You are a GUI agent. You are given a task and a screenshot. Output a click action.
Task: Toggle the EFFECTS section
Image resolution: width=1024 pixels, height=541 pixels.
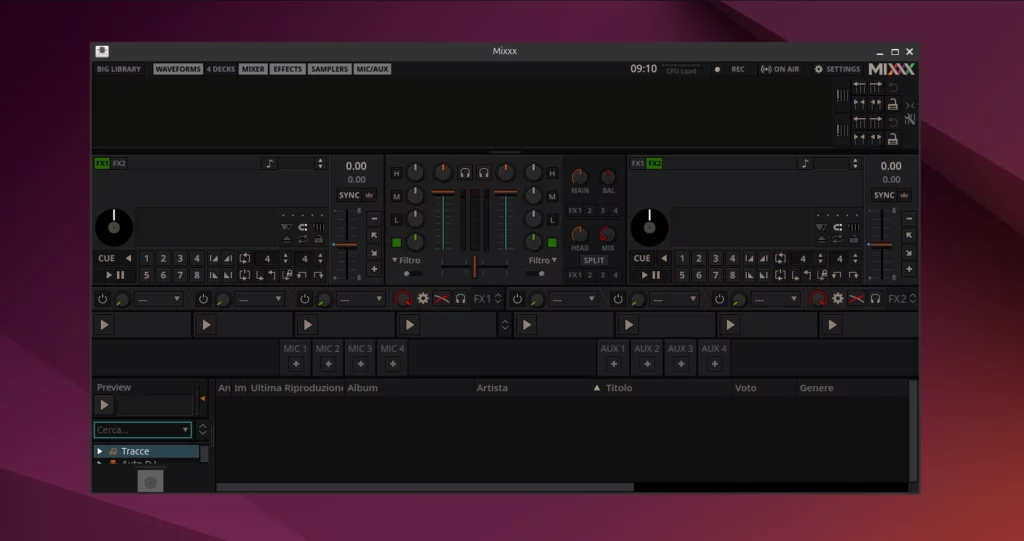tap(287, 69)
